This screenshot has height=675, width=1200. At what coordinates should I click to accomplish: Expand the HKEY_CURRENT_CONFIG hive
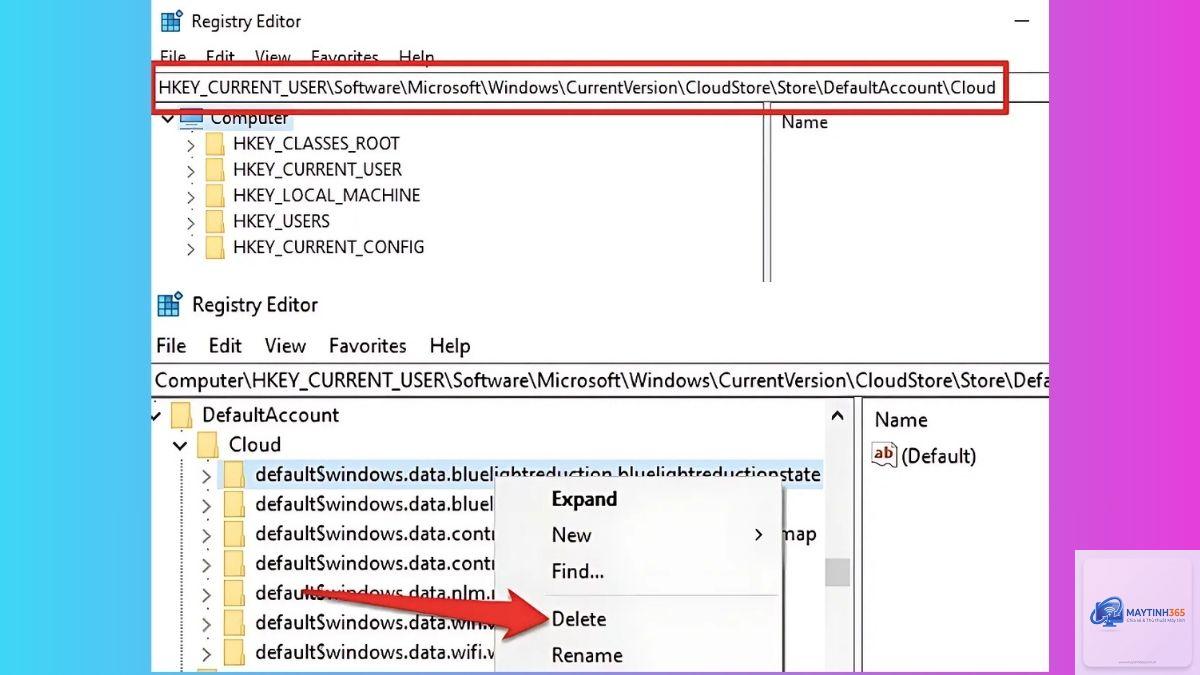pyautogui.click(x=190, y=248)
